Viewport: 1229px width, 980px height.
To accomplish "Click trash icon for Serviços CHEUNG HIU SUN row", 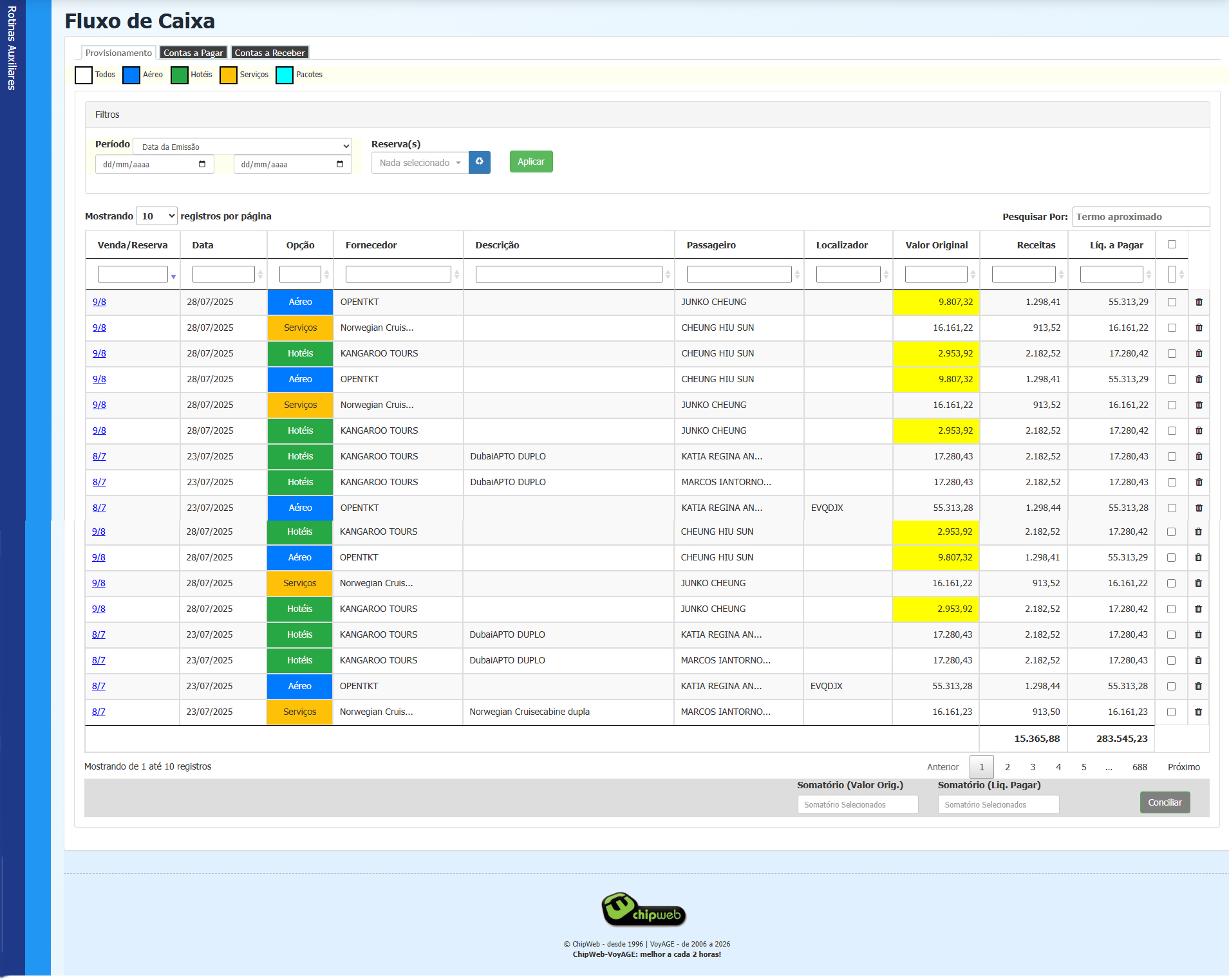I will point(1199,328).
